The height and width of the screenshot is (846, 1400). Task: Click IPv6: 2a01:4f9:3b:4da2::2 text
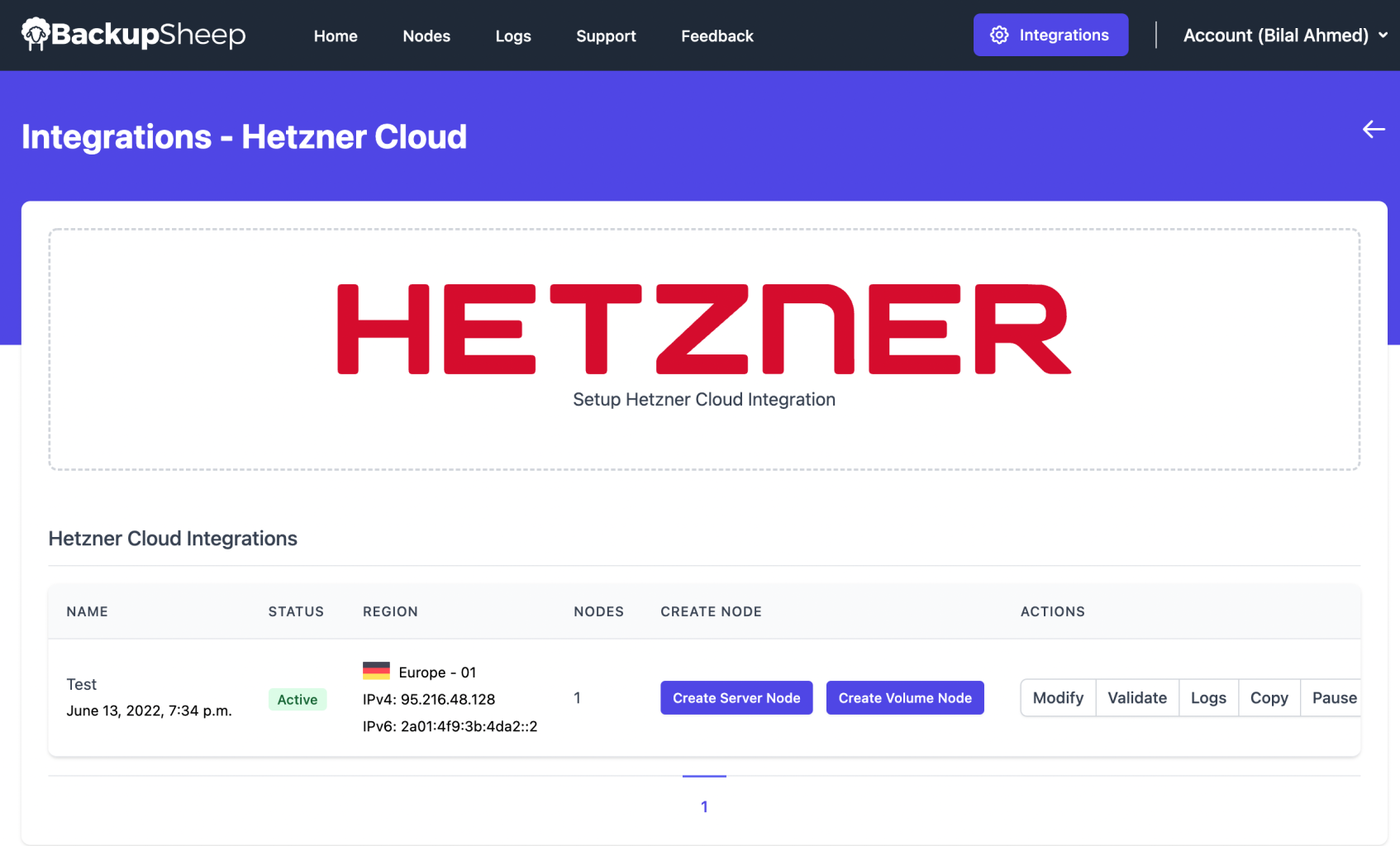tap(450, 726)
